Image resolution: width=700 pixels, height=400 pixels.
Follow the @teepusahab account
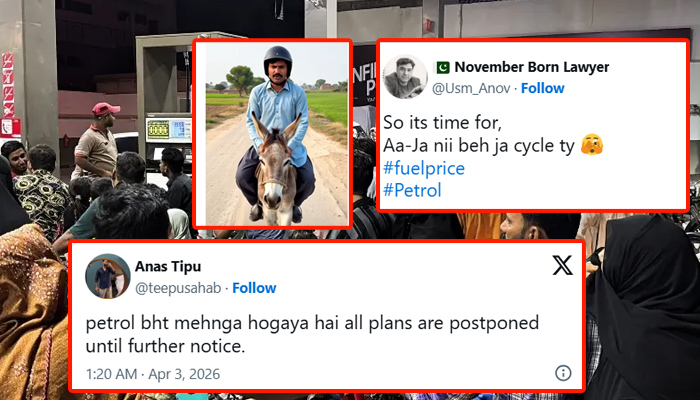pos(254,288)
